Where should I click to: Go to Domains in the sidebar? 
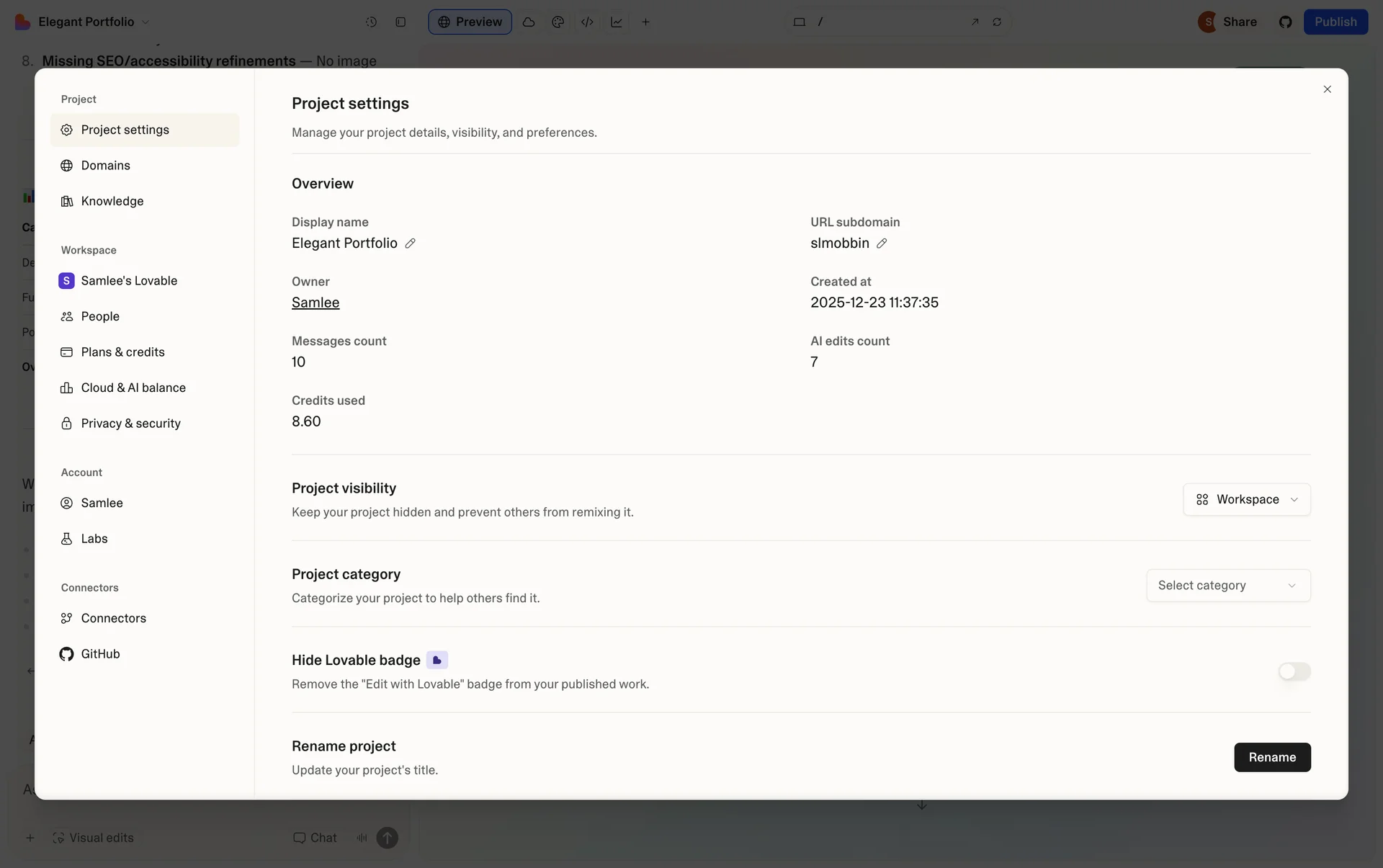[106, 166]
